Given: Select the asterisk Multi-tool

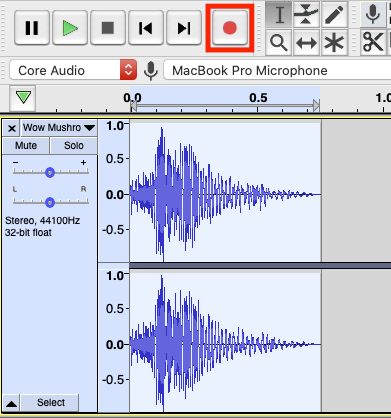Looking at the screenshot, I should pos(334,43).
